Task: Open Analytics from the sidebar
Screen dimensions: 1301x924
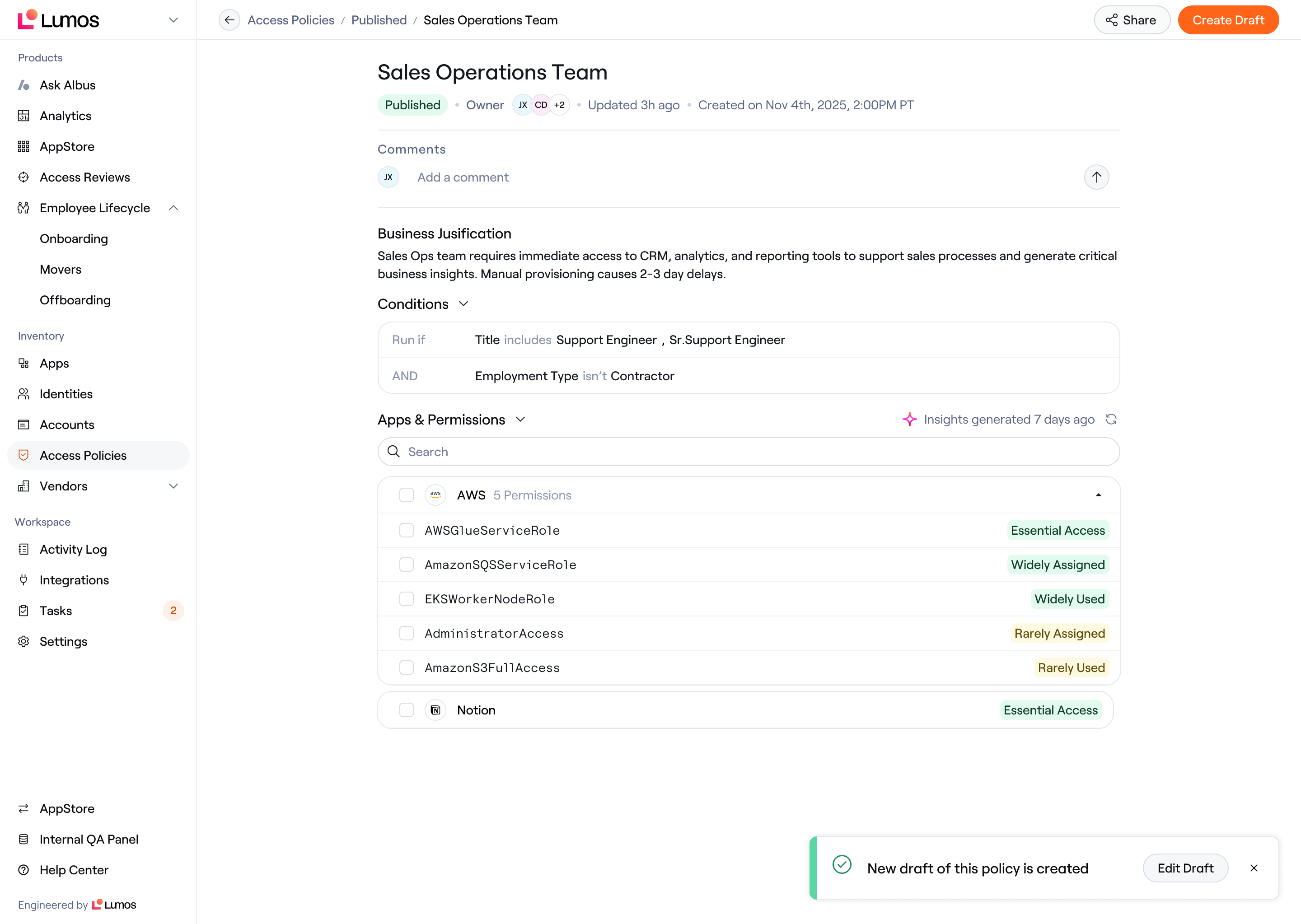Action: pos(65,116)
